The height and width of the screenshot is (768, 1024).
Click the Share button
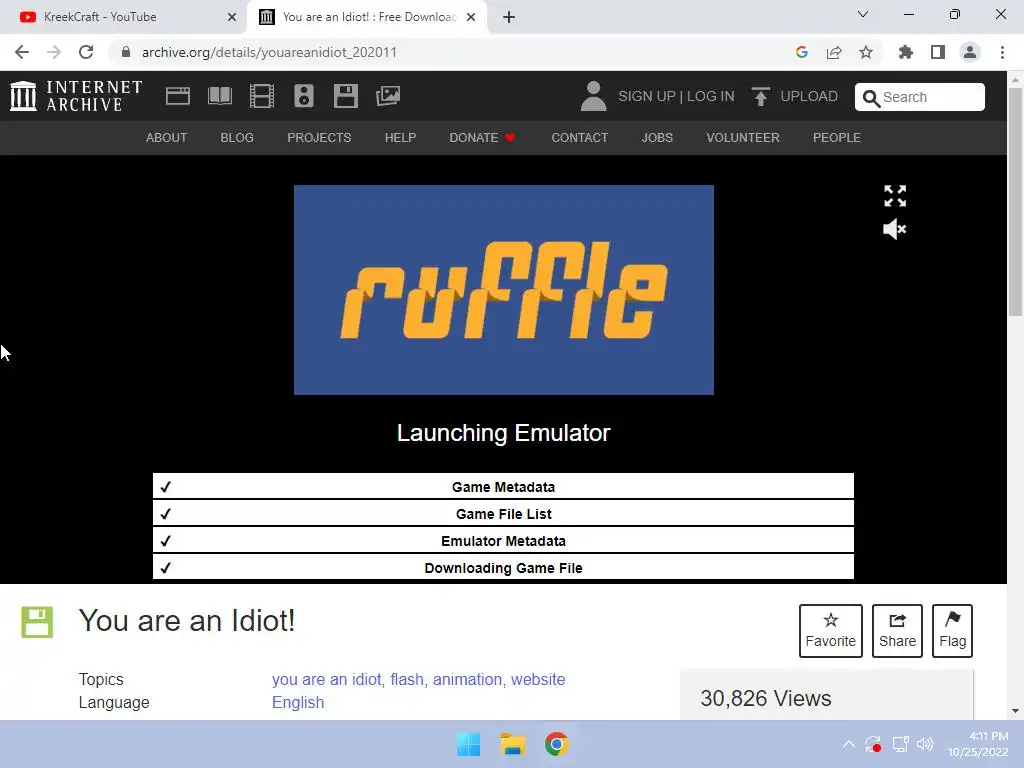coord(897,631)
